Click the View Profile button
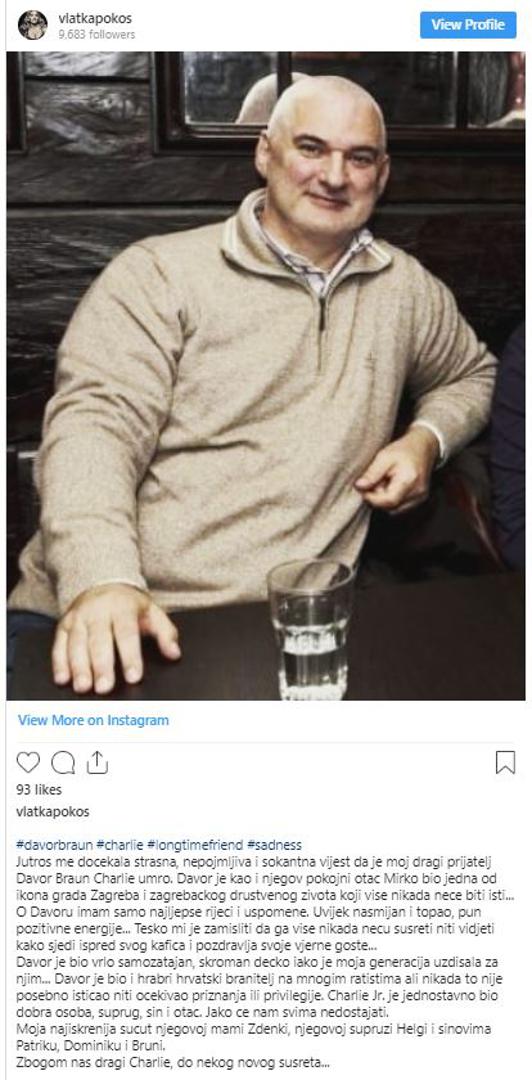This screenshot has height=1080, width=532. click(468, 25)
